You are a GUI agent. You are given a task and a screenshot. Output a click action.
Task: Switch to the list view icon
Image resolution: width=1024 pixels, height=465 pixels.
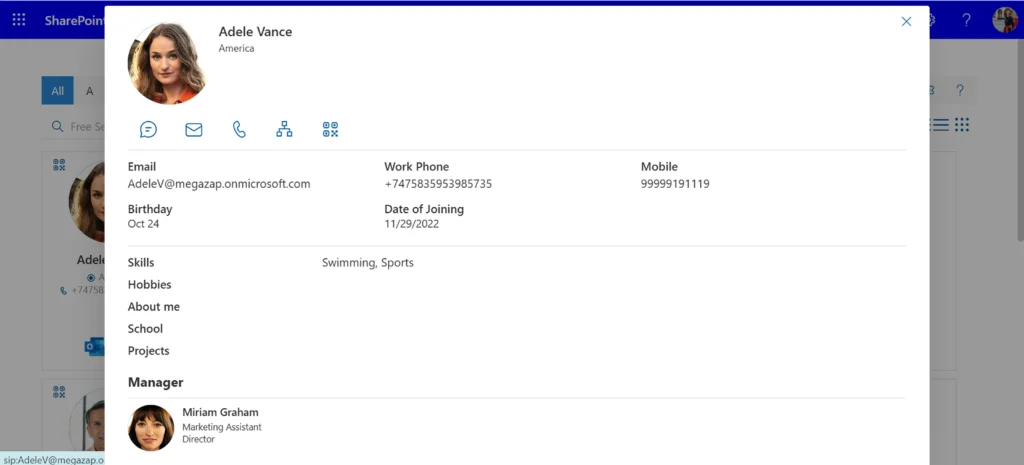click(940, 125)
